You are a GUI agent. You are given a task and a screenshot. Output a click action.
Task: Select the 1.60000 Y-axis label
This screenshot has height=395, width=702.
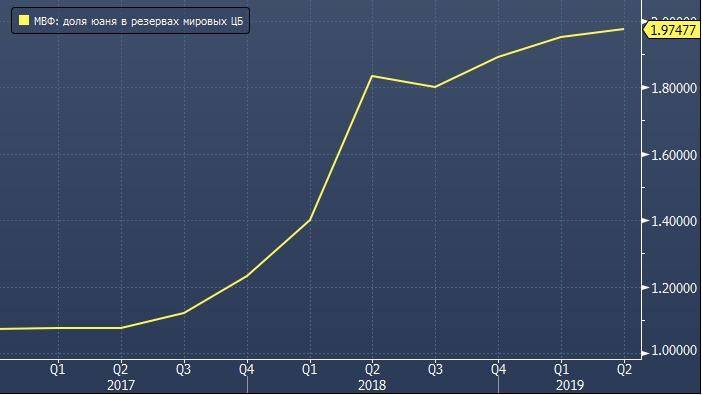click(x=674, y=155)
